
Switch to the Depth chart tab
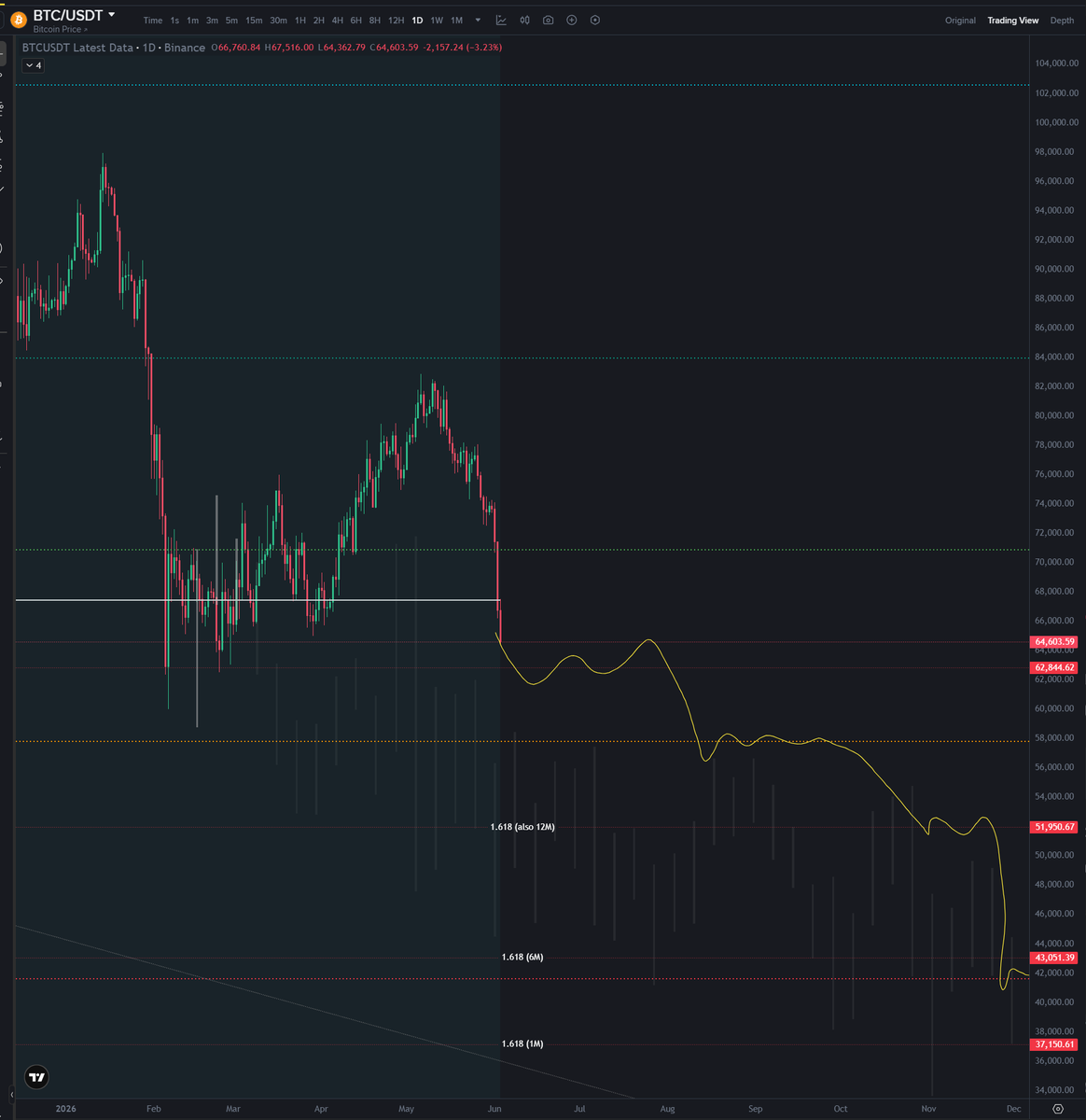(1062, 21)
